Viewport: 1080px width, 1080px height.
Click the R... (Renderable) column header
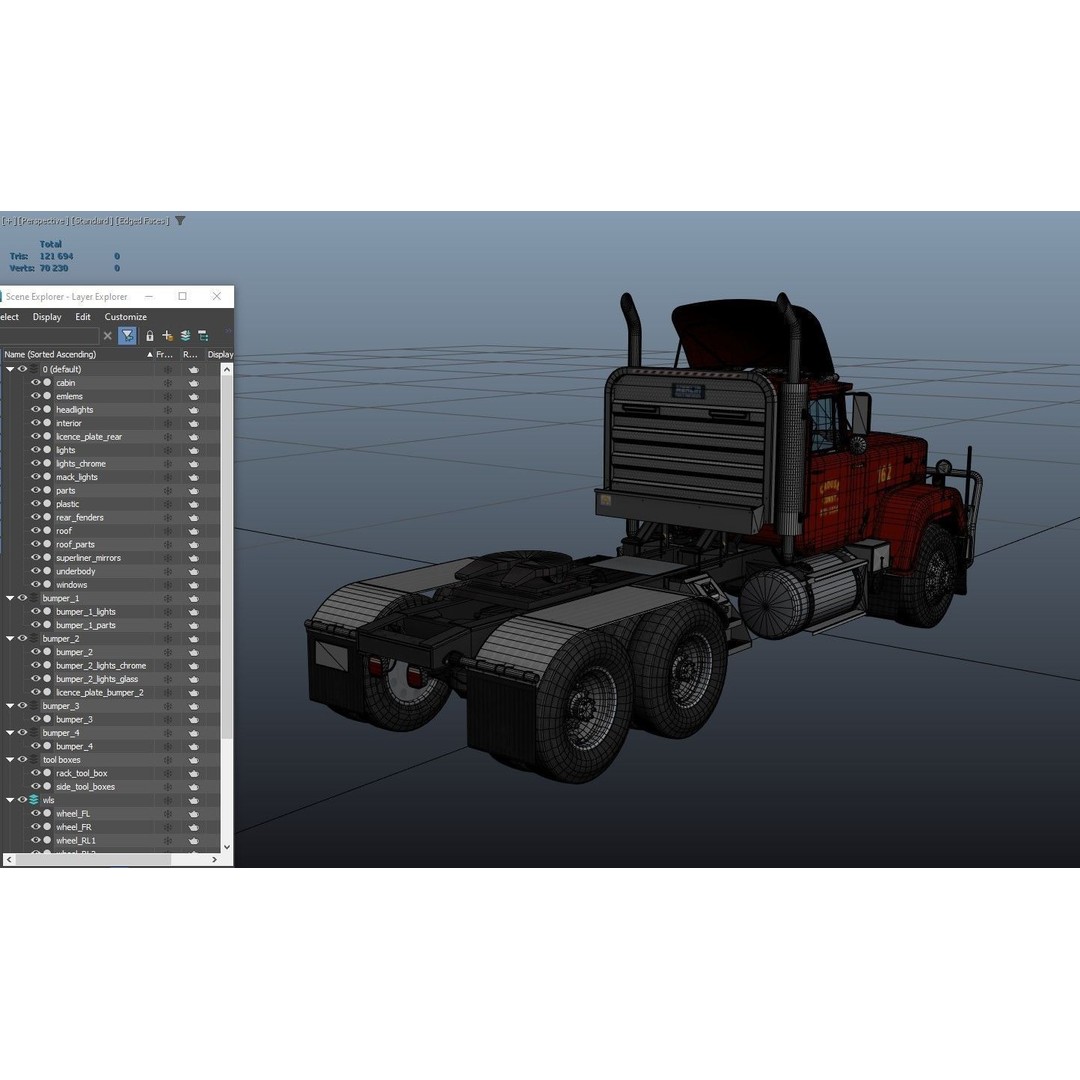(x=191, y=355)
